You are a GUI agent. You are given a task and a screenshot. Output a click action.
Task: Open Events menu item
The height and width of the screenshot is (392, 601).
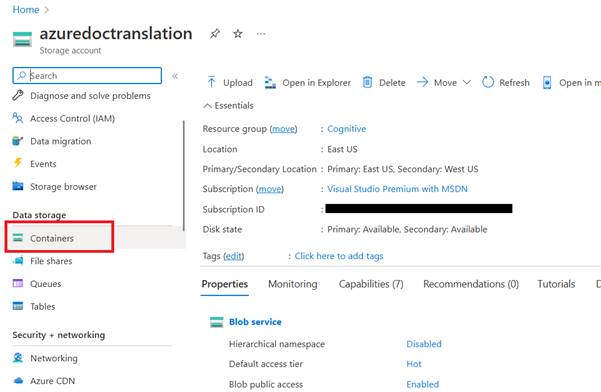click(x=43, y=164)
